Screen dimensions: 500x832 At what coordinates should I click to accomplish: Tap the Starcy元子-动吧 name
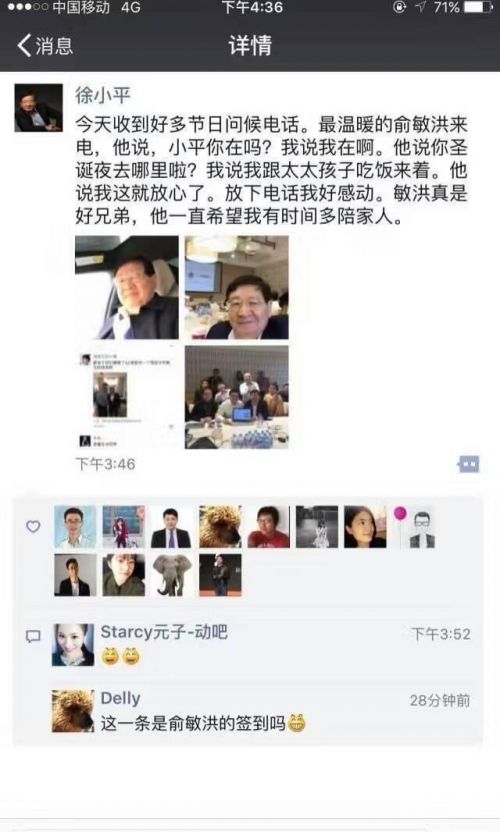click(164, 632)
